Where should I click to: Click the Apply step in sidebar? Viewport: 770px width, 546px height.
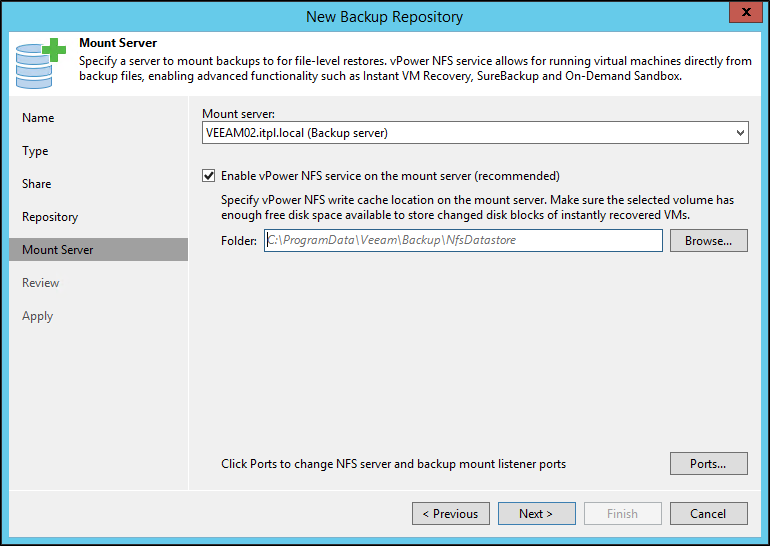click(38, 316)
